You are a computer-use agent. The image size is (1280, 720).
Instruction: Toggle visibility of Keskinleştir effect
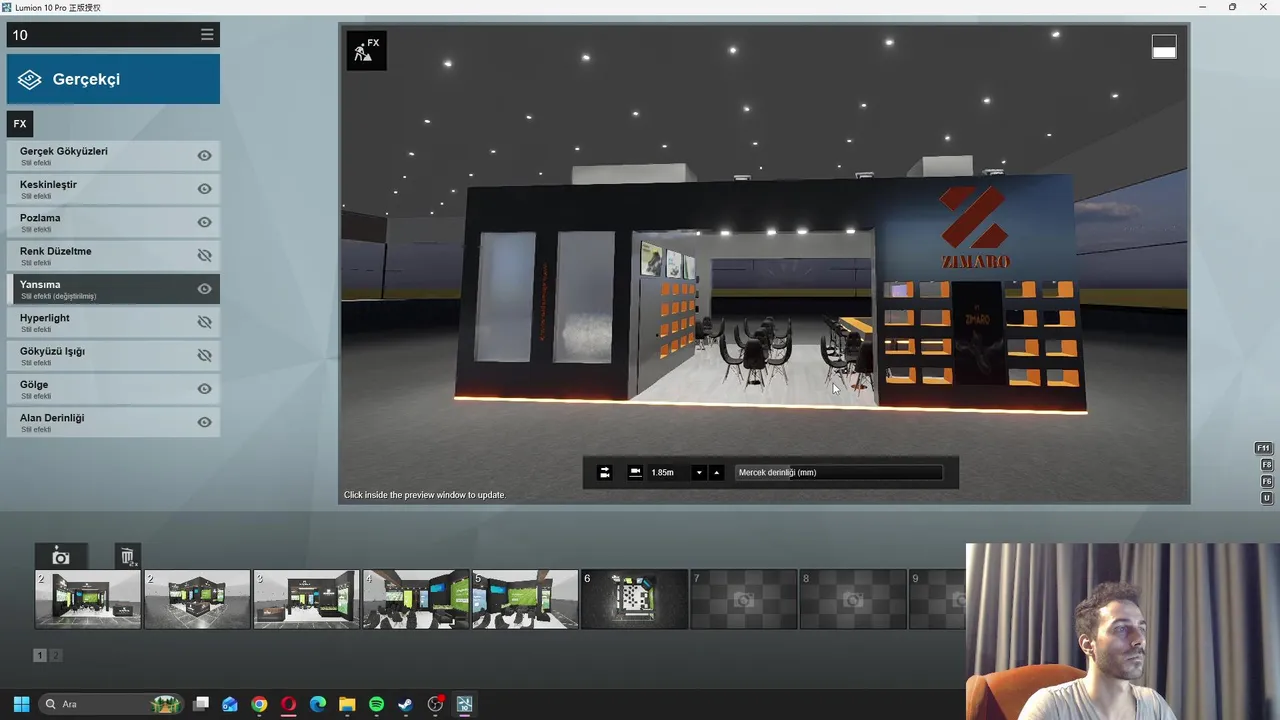[x=204, y=189]
